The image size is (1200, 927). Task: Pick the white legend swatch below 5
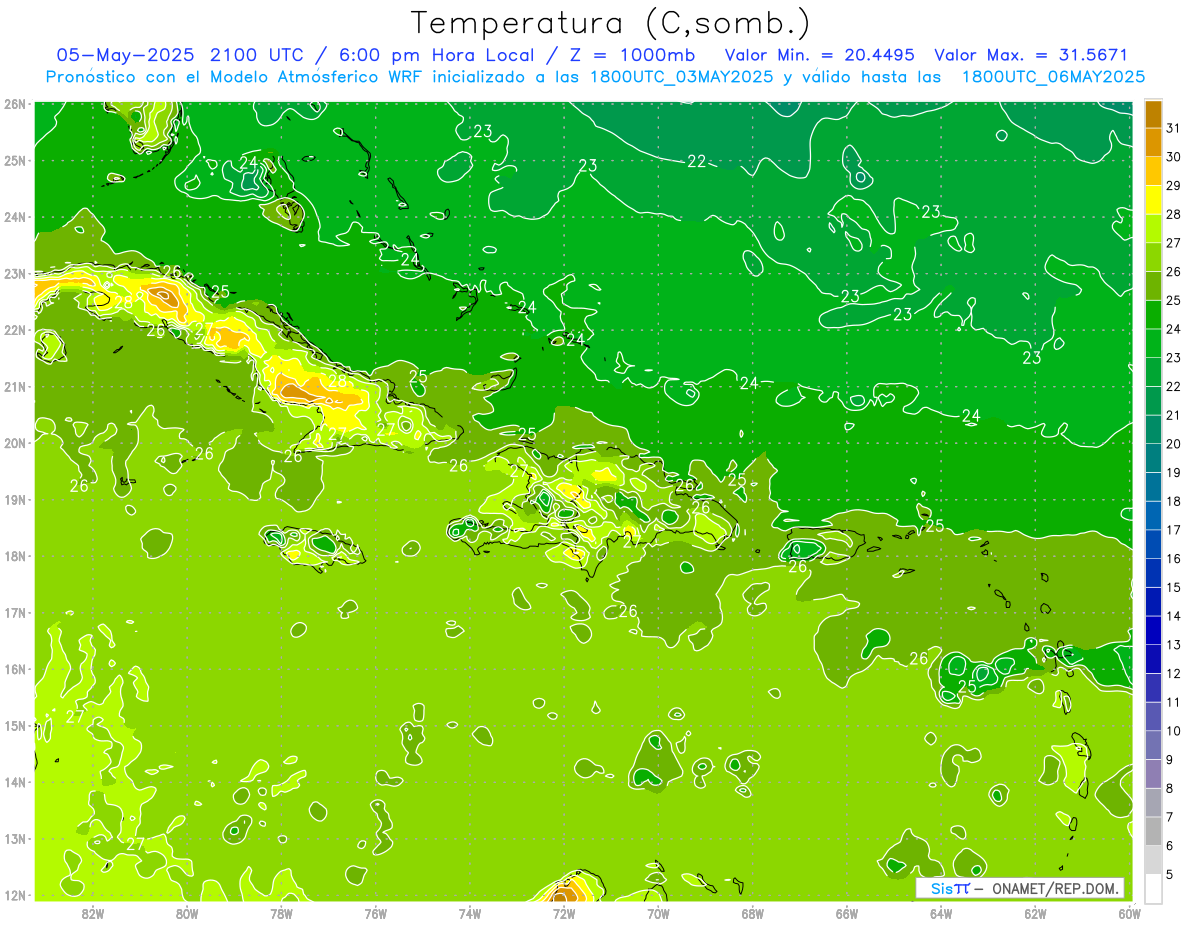(x=1153, y=888)
